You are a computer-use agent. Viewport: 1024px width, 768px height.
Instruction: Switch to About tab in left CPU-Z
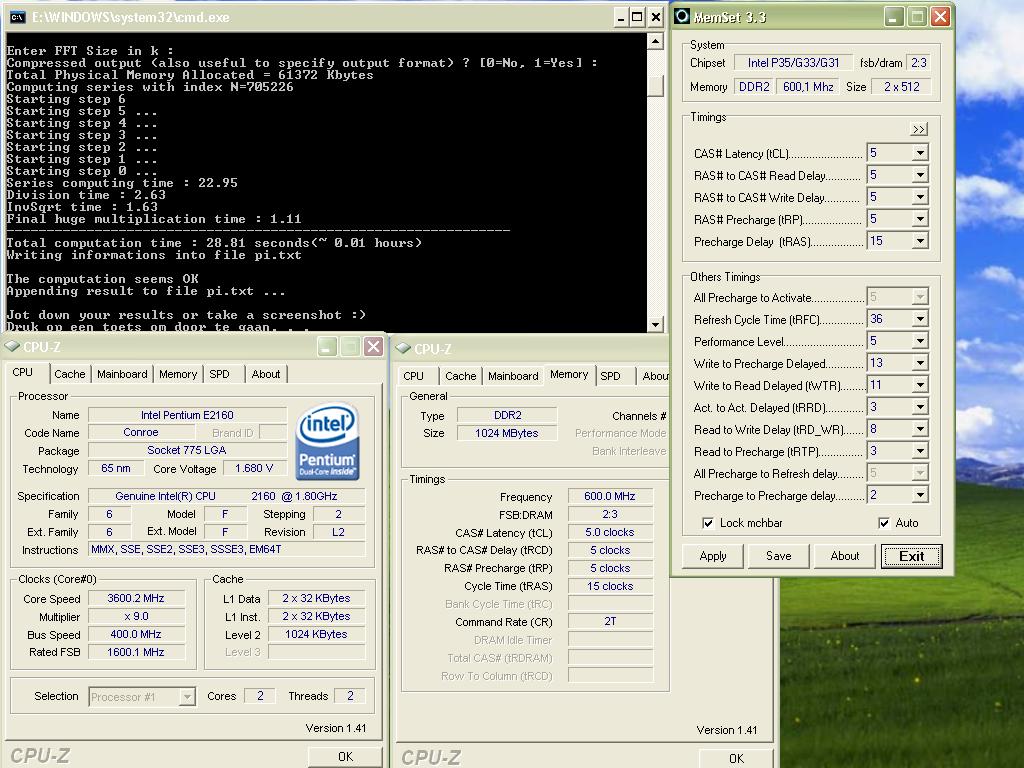tap(266, 374)
